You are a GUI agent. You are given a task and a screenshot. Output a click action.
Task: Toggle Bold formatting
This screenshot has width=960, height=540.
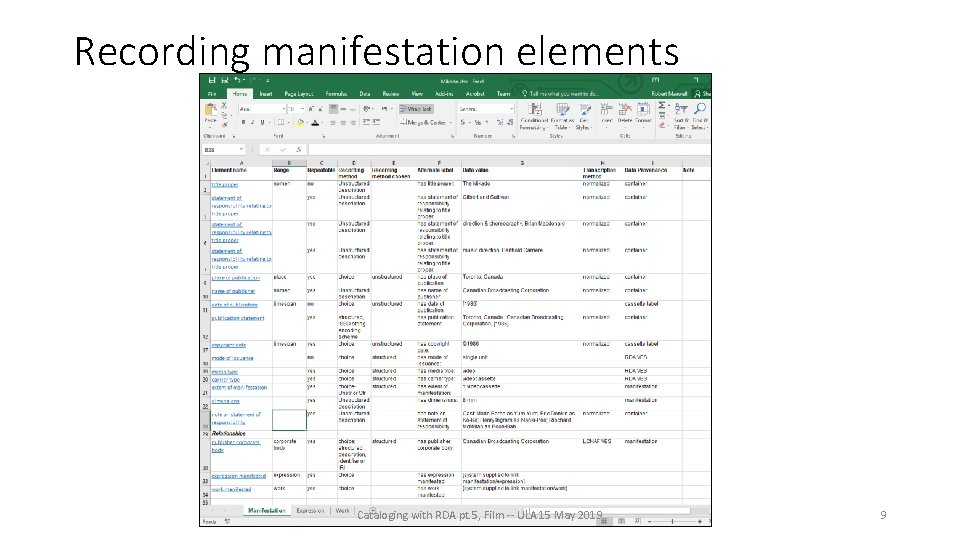pyautogui.click(x=243, y=122)
